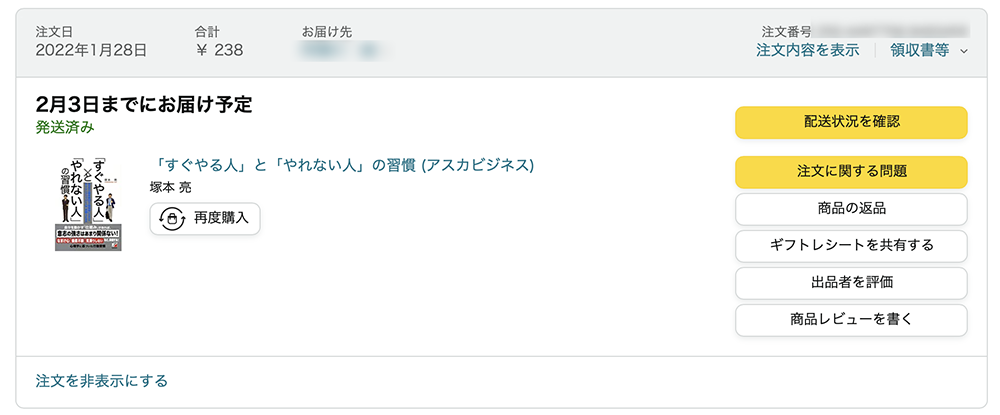Open 注文内容を表示 order details link
The width and height of the screenshot is (1000, 415).
coord(807,50)
